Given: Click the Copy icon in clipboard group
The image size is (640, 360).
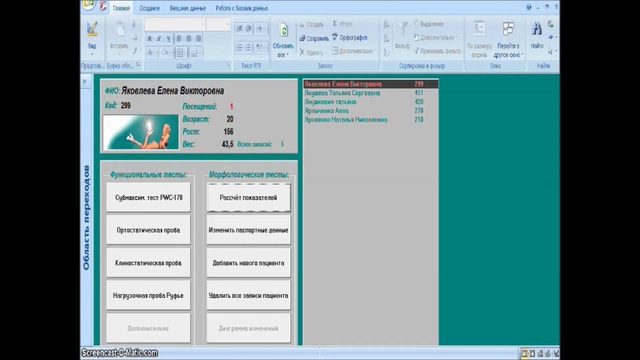Looking at the screenshot, I should [x=134, y=38].
